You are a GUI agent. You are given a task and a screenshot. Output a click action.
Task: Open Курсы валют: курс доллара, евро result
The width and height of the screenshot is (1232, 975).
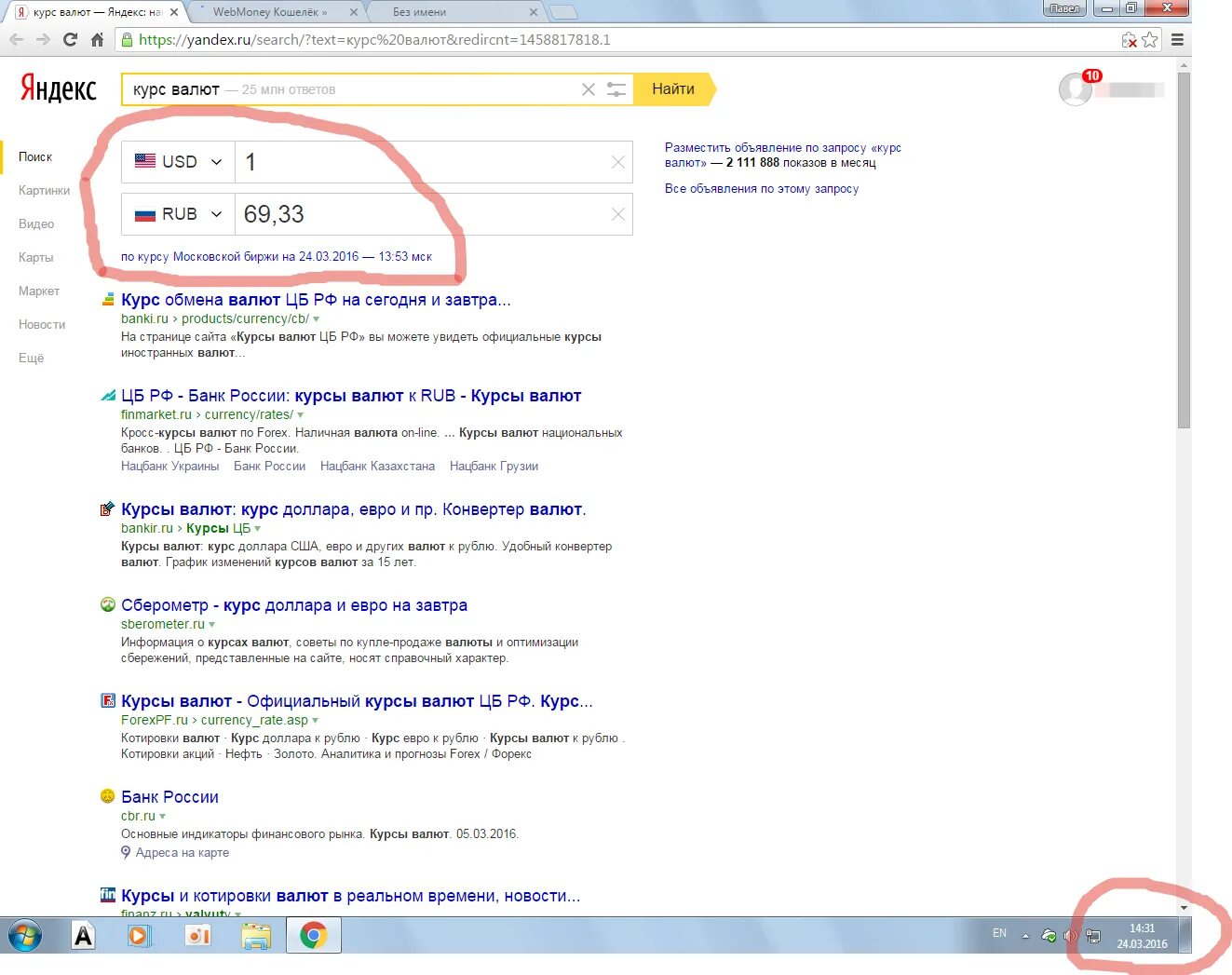(x=354, y=509)
